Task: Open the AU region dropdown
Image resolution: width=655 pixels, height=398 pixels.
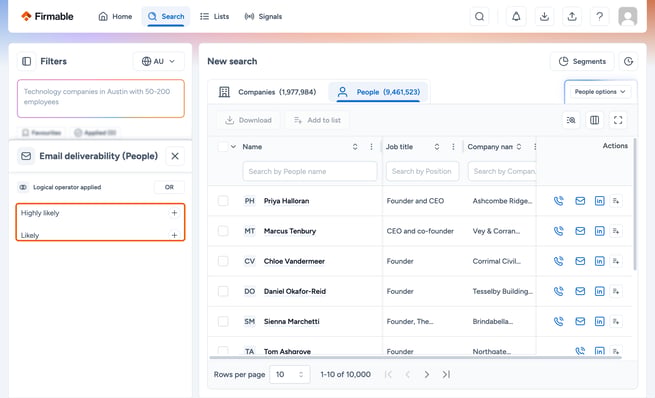Action: click(x=158, y=61)
